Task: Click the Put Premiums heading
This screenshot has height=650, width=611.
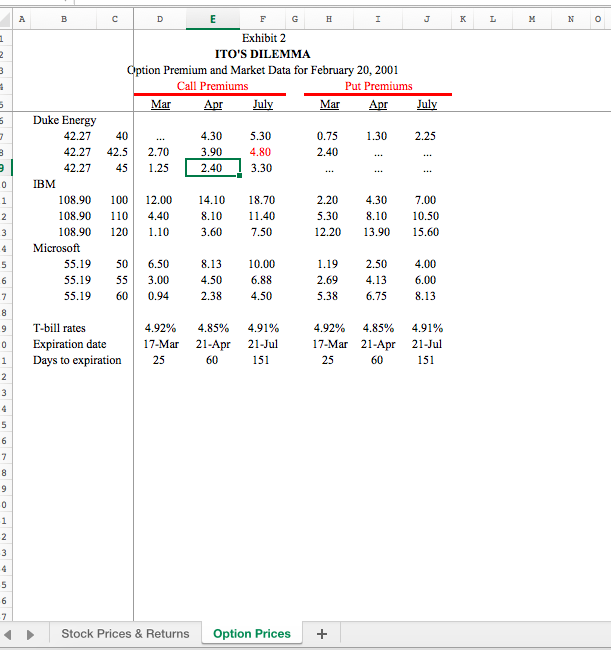Action: click(x=378, y=86)
